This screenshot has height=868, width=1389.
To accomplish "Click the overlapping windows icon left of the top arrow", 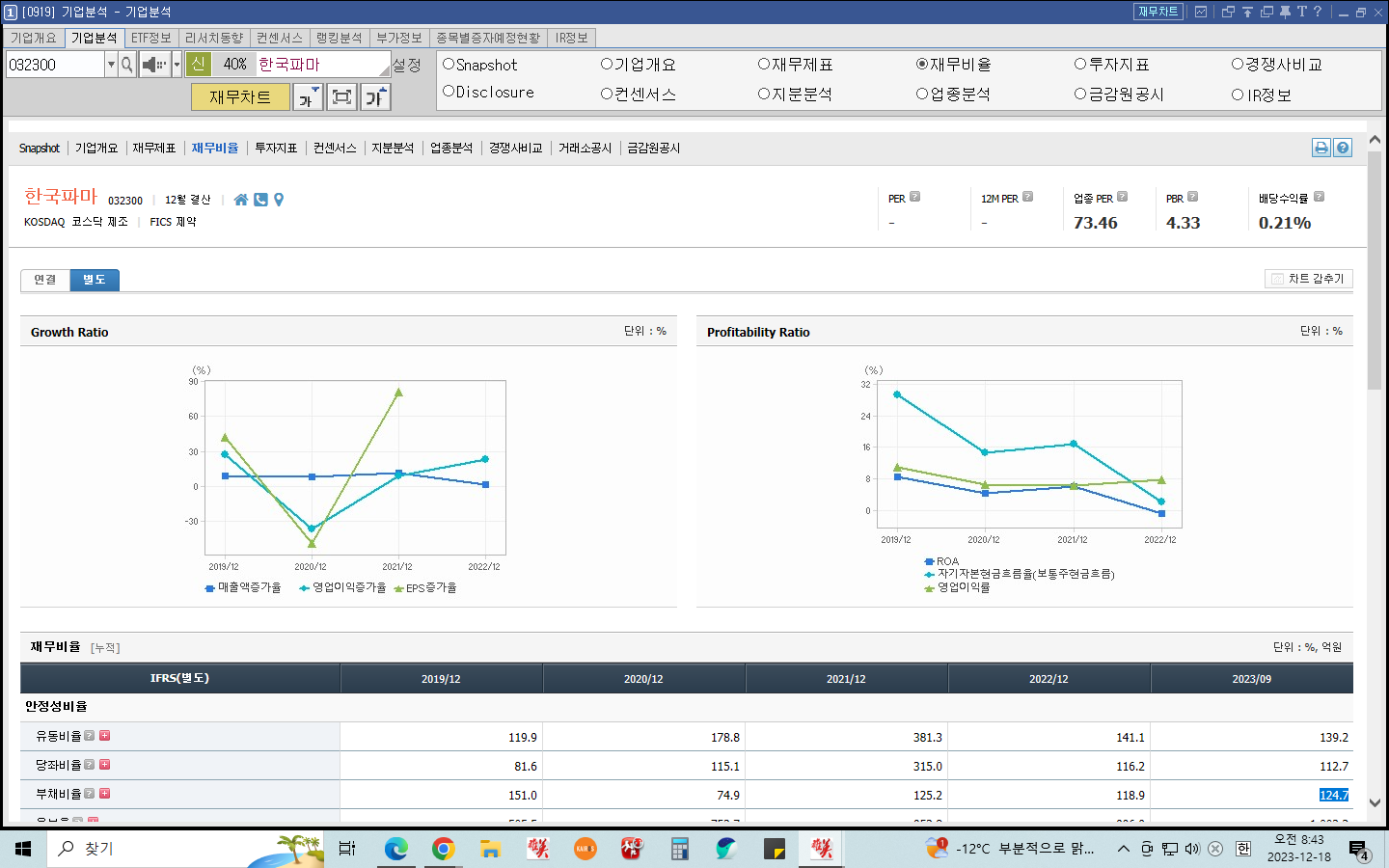I will click(x=1228, y=12).
